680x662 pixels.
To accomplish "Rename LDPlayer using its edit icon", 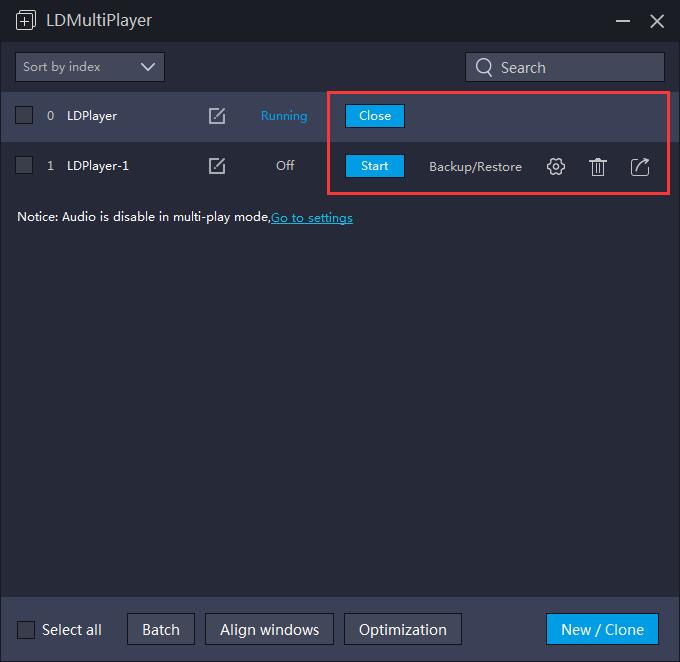I will point(217,116).
